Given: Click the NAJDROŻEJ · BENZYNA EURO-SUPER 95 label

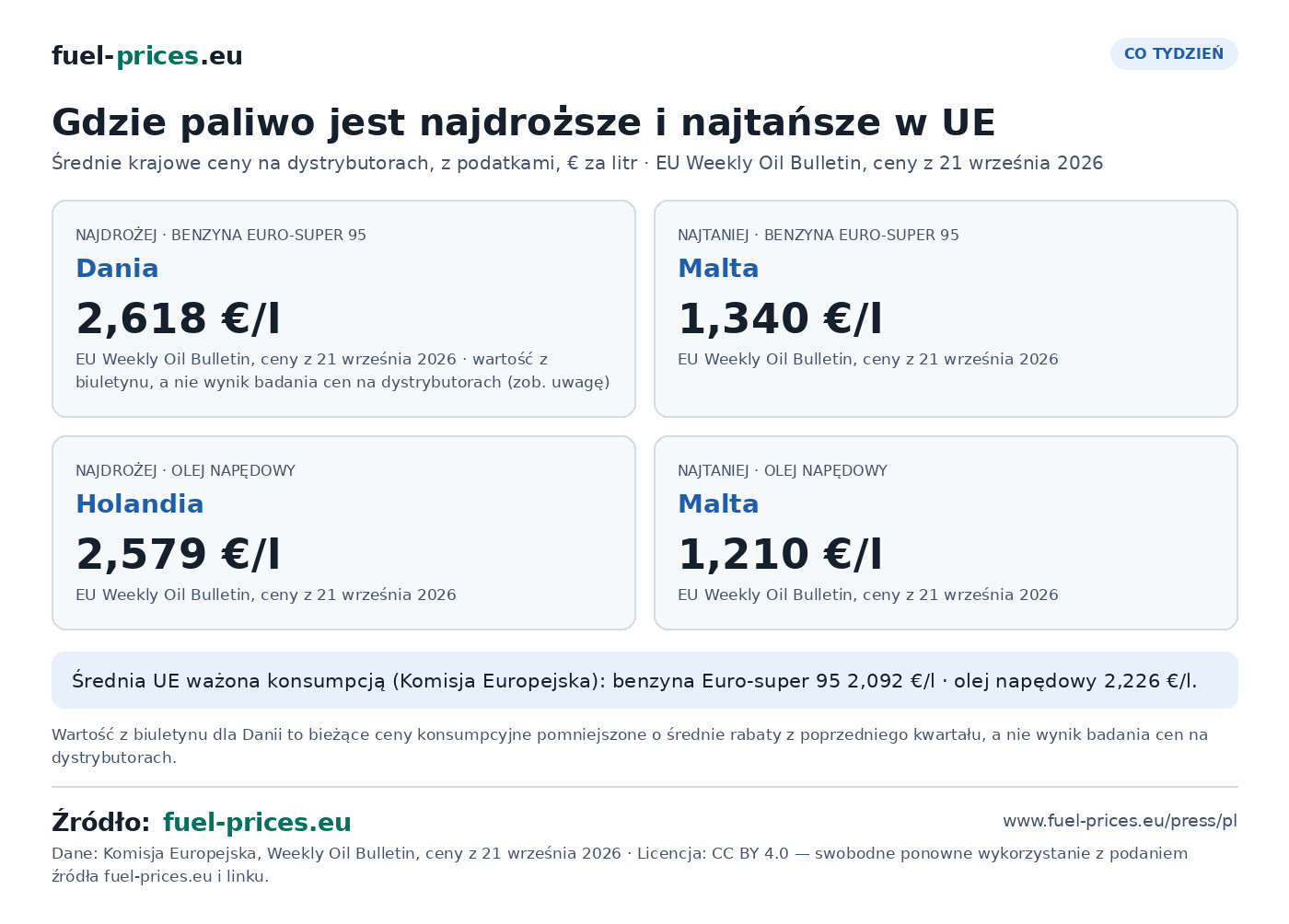Looking at the screenshot, I should [x=221, y=235].
